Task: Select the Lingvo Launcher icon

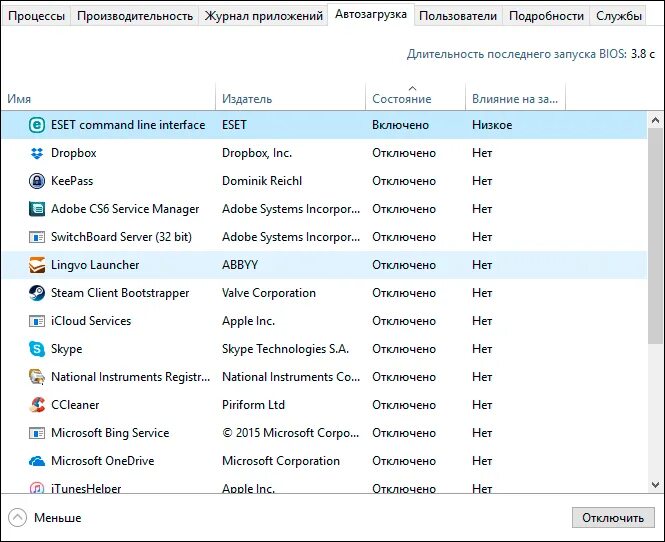Action: click(37, 265)
